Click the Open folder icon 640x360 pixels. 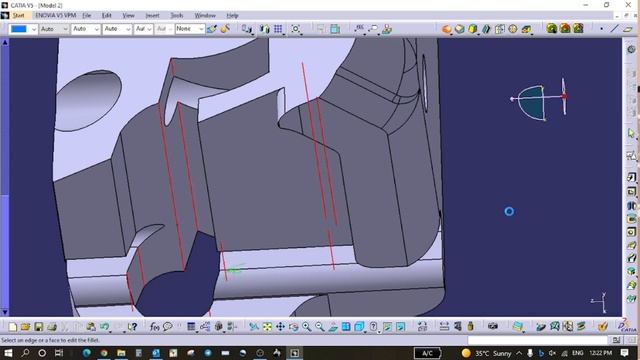point(25,327)
